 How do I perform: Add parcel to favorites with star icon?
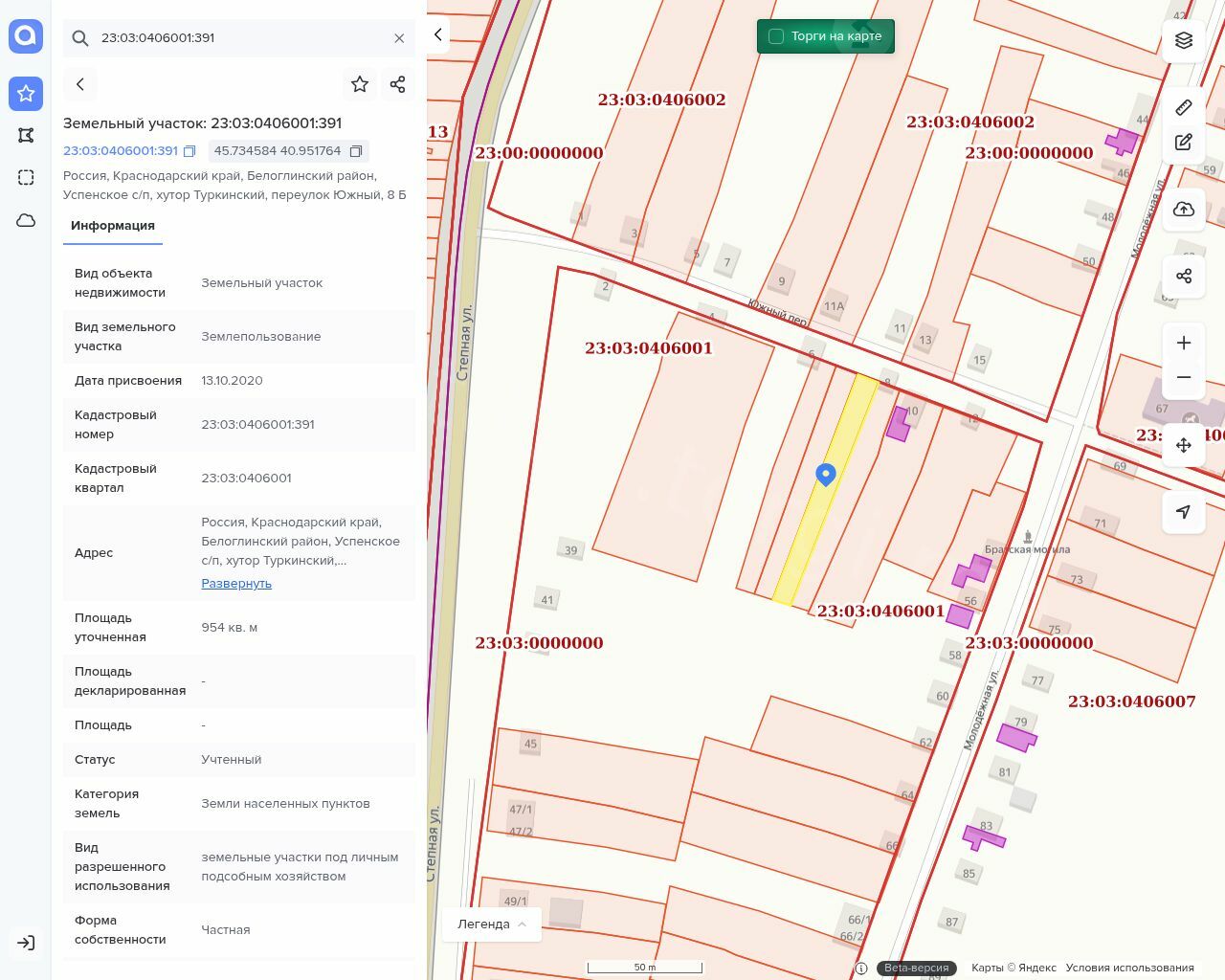coord(360,84)
